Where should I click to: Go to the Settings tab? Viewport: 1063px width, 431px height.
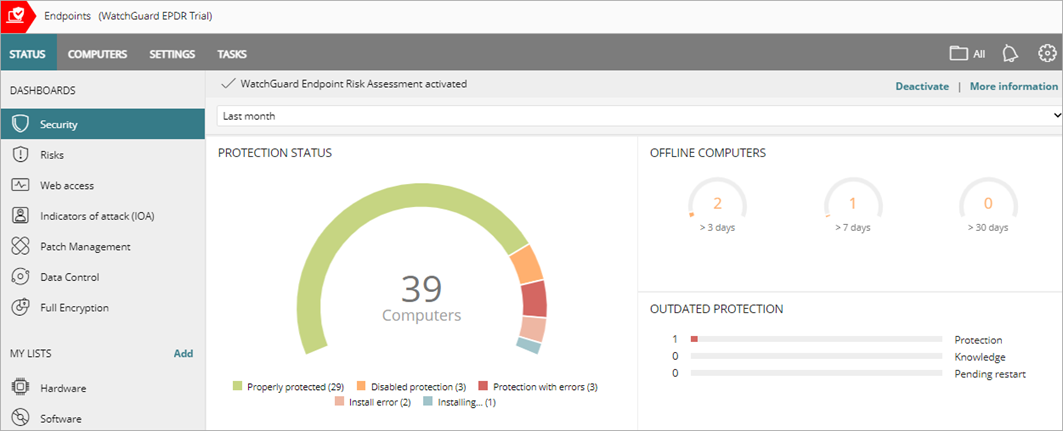(x=172, y=54)
